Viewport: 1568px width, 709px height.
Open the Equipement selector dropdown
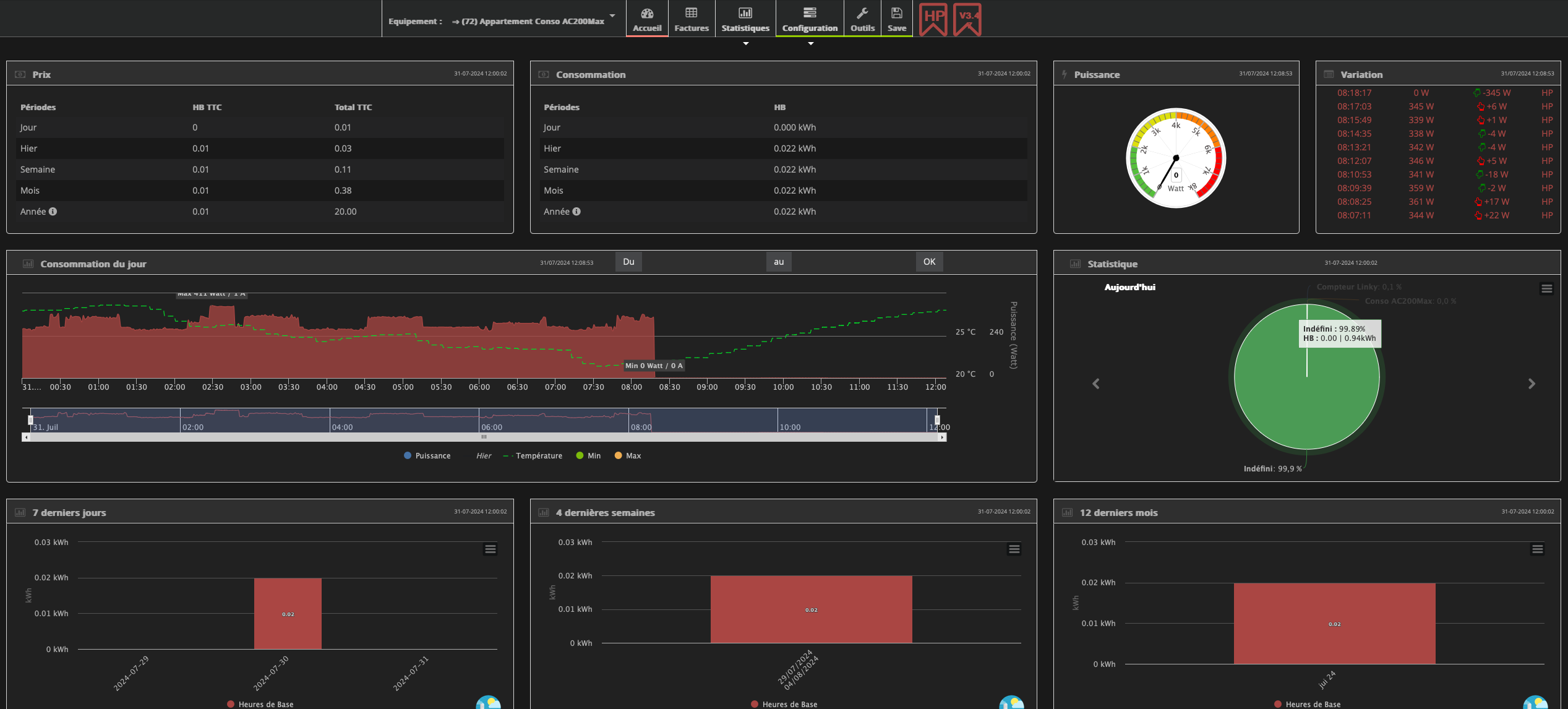532,21
